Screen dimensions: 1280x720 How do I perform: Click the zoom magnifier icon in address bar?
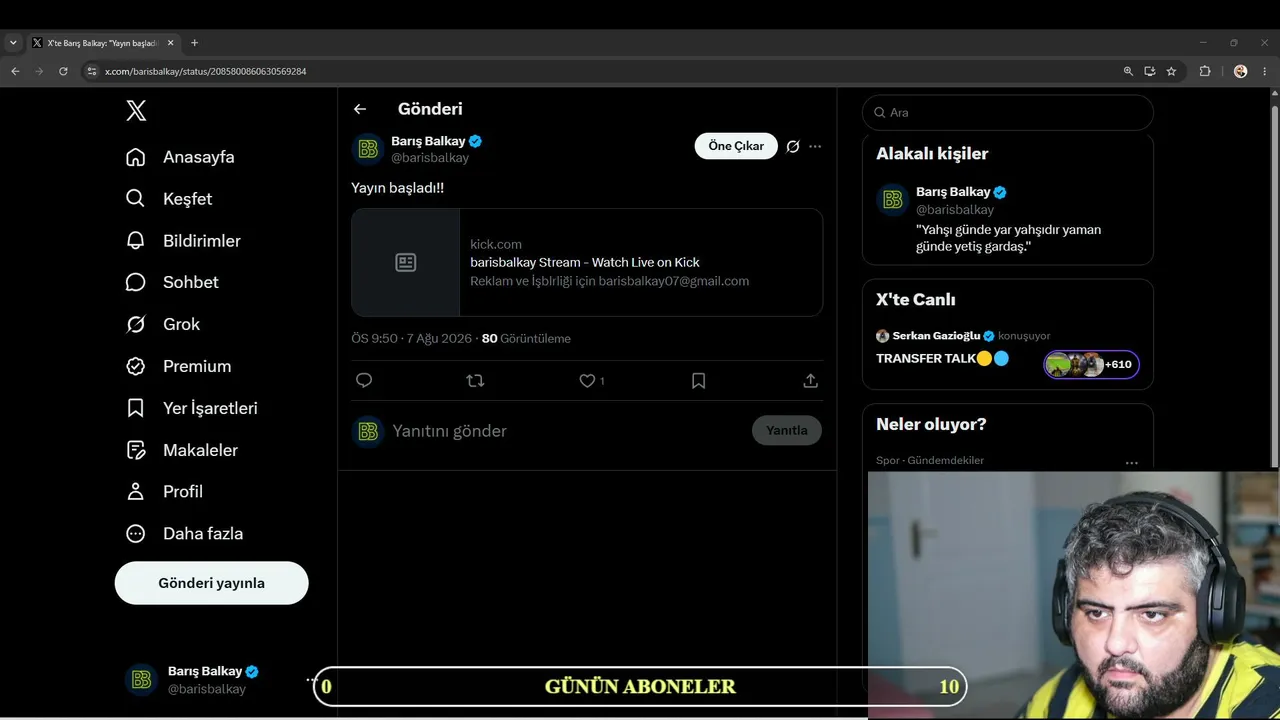point(1128,71)
